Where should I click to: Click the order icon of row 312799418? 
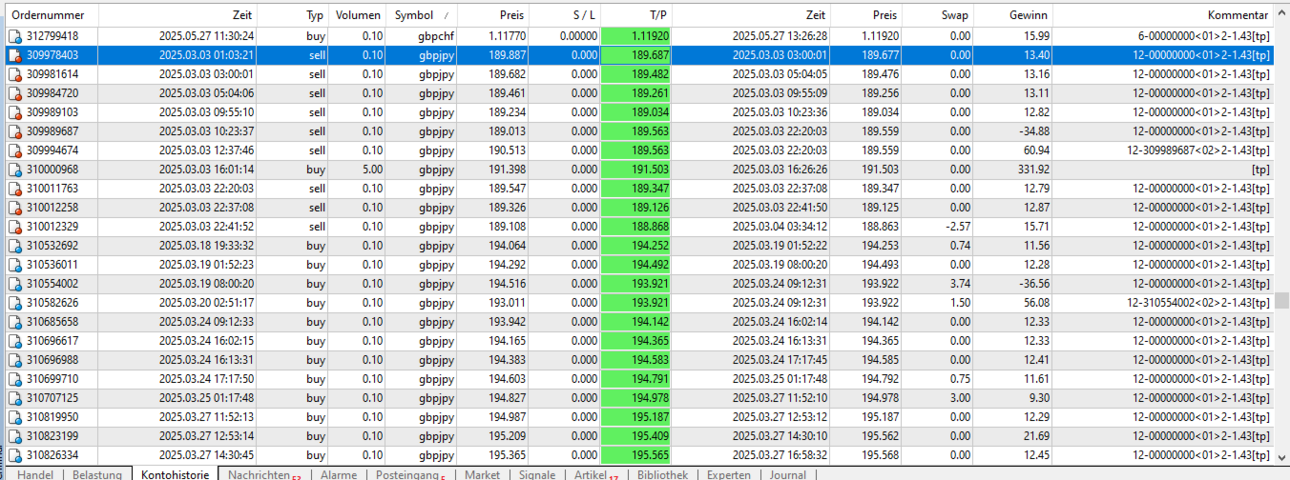click(14, 36)
